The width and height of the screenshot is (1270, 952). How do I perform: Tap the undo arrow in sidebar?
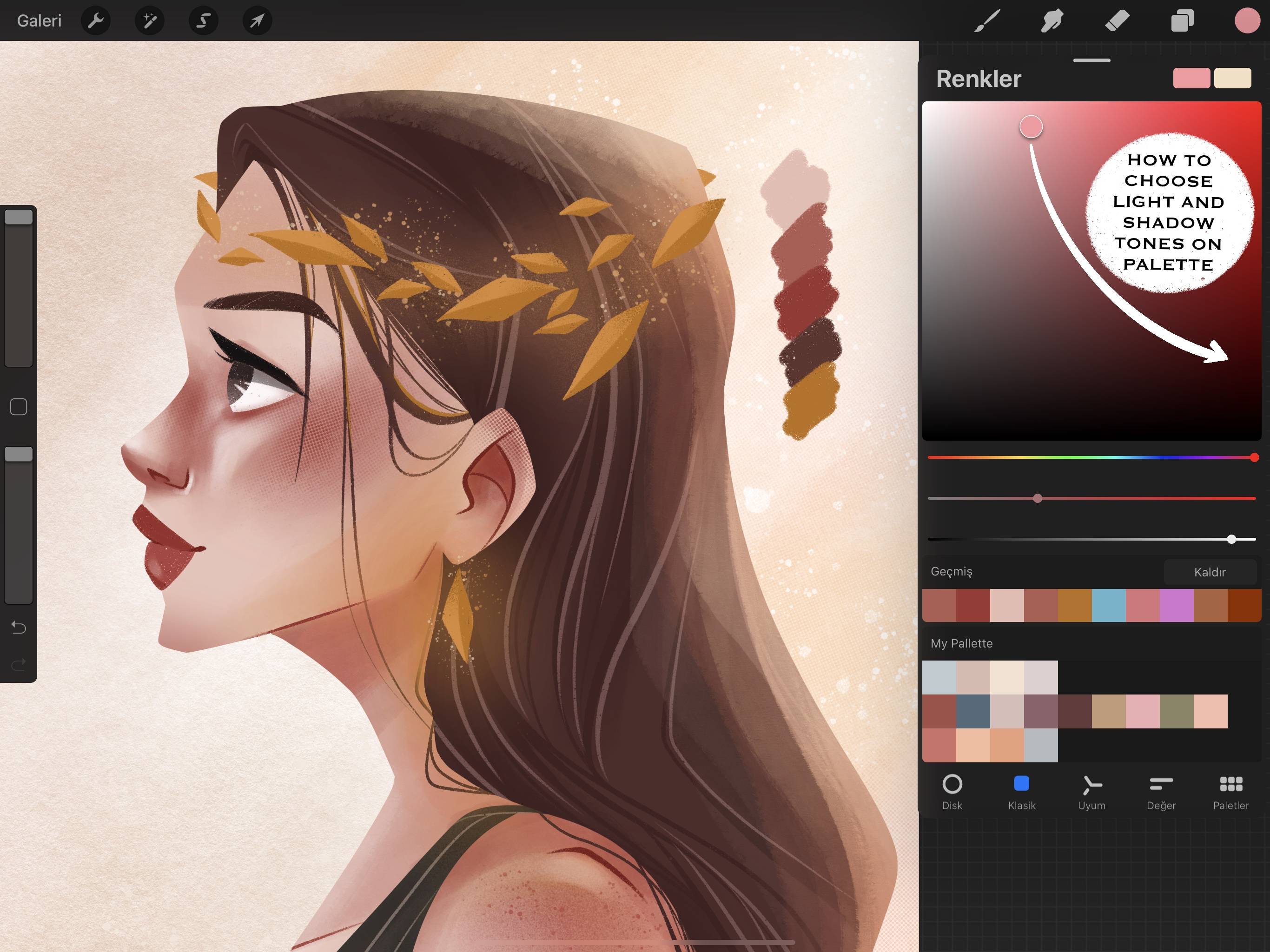pos(19,628)
